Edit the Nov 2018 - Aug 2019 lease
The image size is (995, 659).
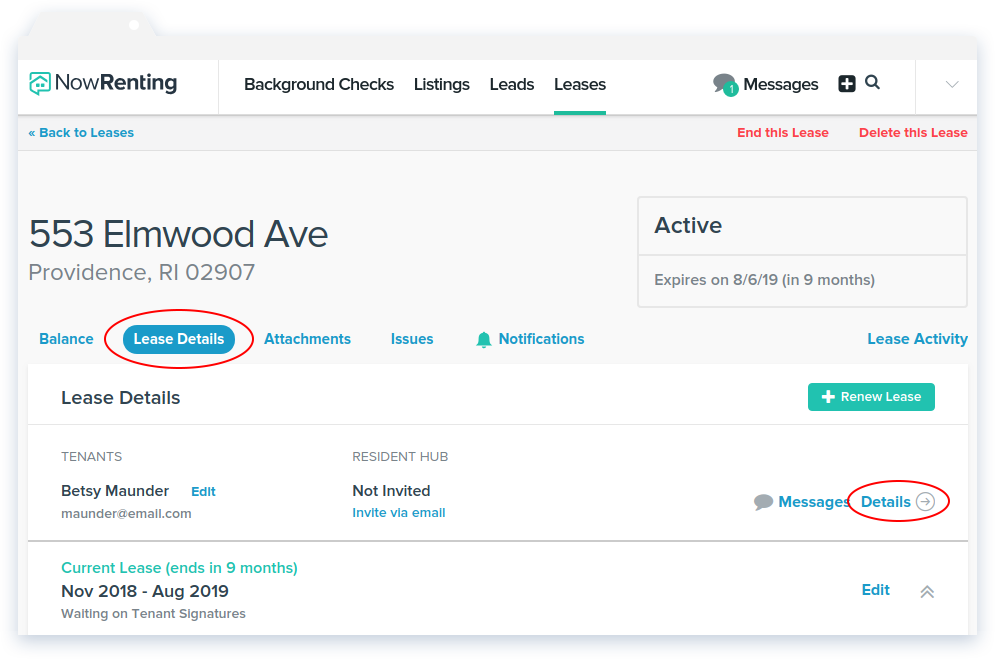(x=876, y=590)
